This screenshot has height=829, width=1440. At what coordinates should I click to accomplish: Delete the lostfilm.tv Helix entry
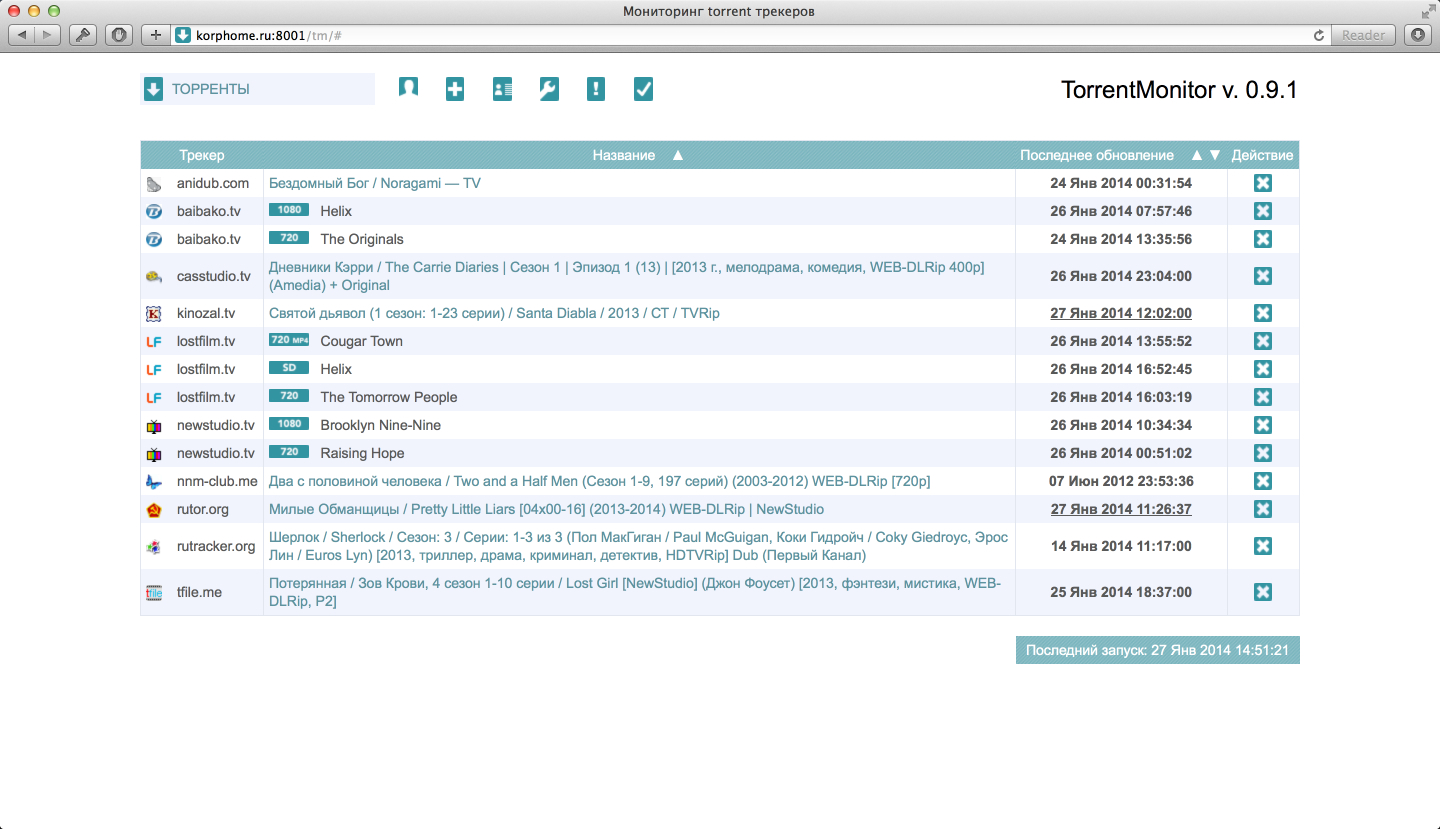[1263, 369]
